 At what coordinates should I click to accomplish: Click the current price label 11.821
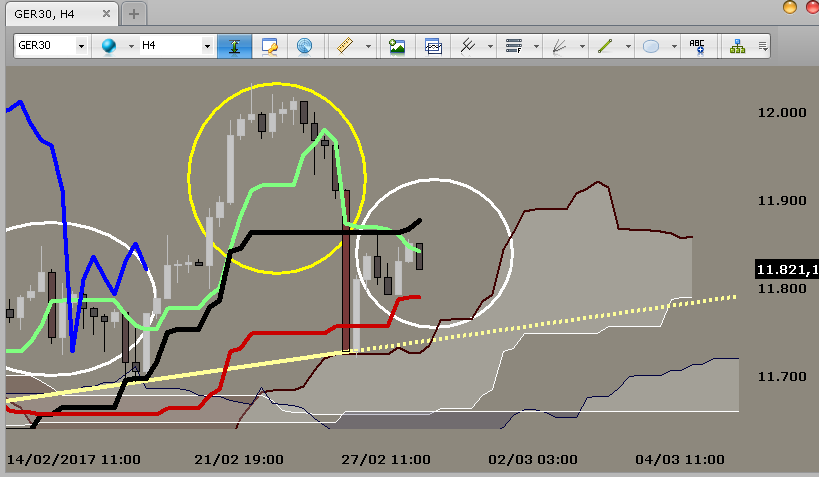click(787, 270)
